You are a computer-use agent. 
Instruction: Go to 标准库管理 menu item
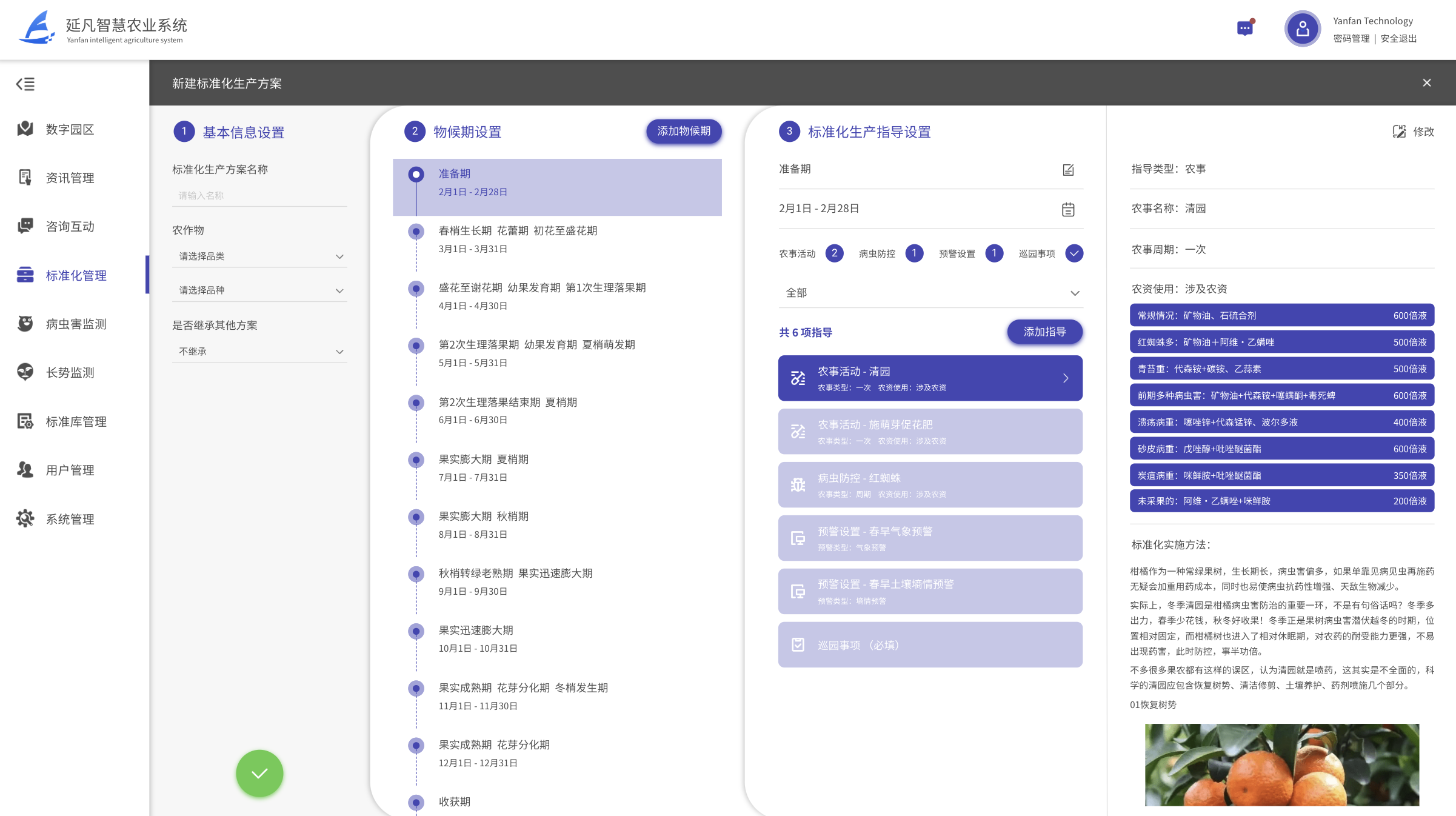[x=76, y=421]
